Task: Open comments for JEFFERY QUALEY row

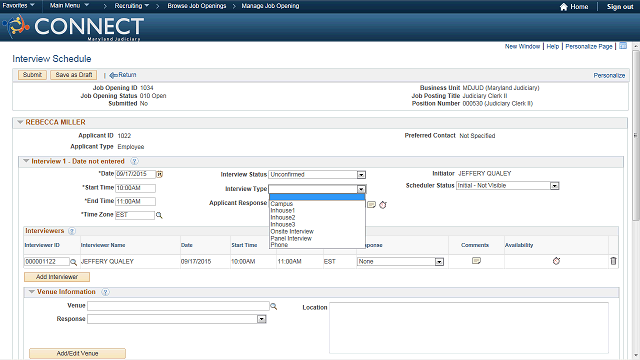Action: 476,261
